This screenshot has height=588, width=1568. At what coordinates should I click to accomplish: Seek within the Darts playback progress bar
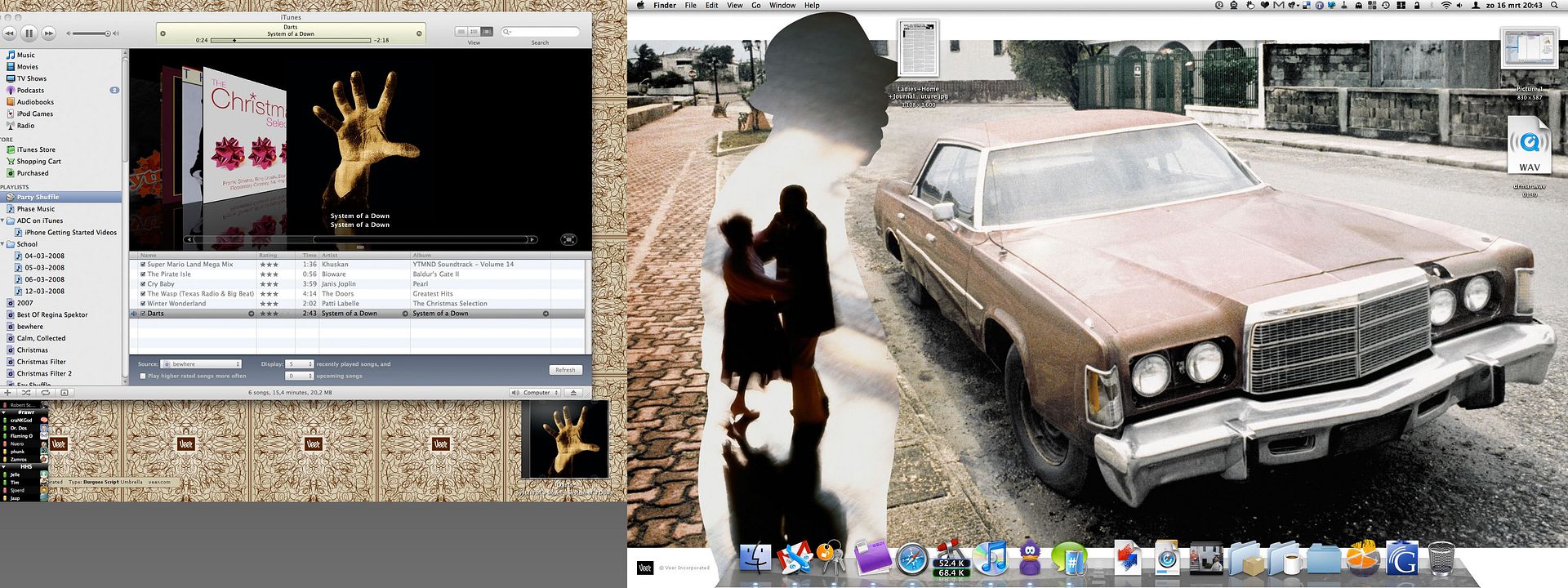[291, 40]
